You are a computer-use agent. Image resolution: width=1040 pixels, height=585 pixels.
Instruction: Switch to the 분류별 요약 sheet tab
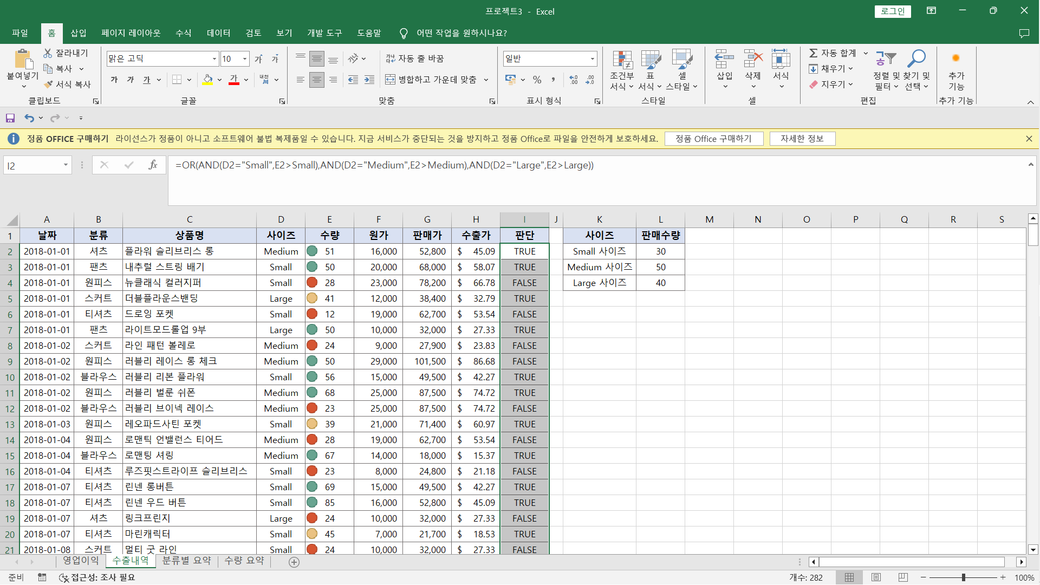click(x=186, y=561)
